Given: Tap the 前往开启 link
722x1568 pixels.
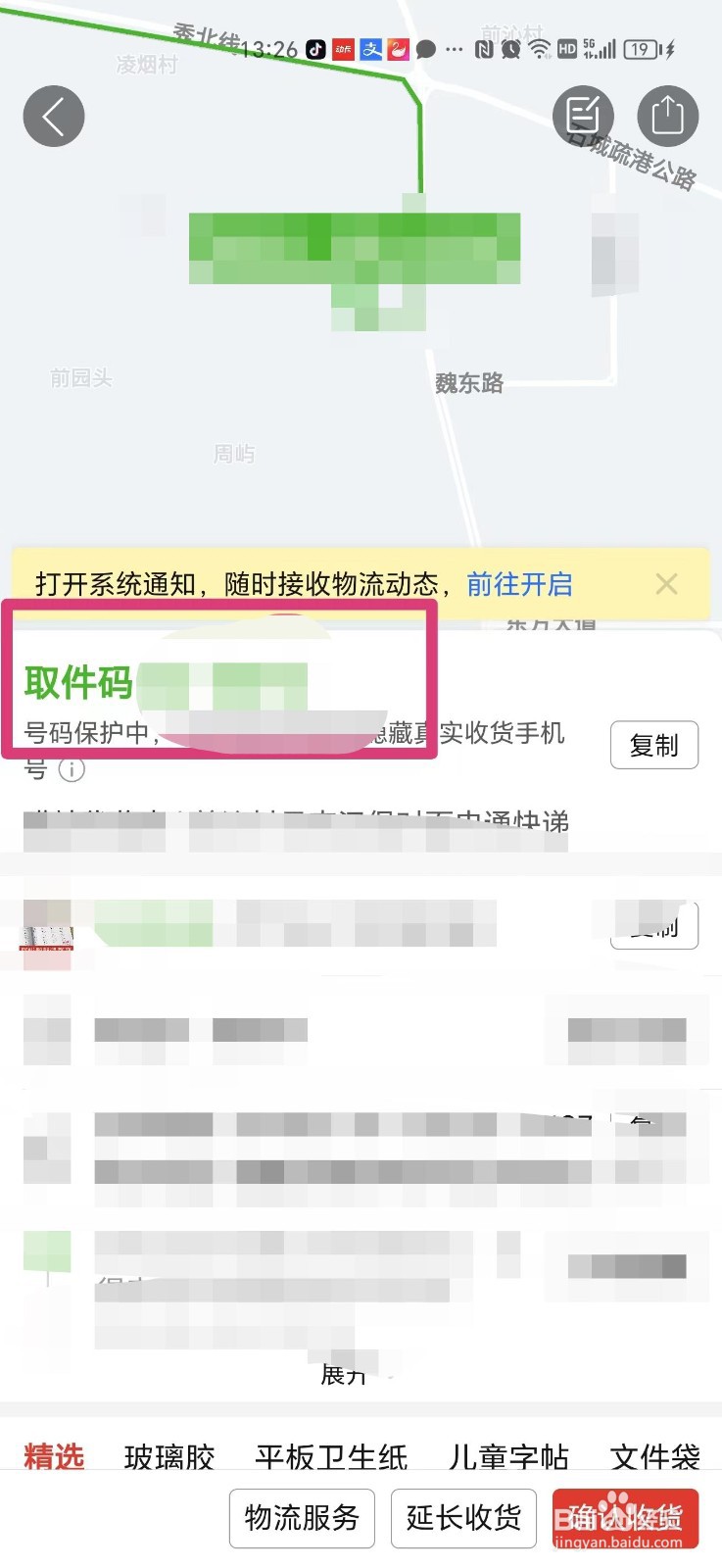Looking at the screenshot, I should [x=519, y=584].
